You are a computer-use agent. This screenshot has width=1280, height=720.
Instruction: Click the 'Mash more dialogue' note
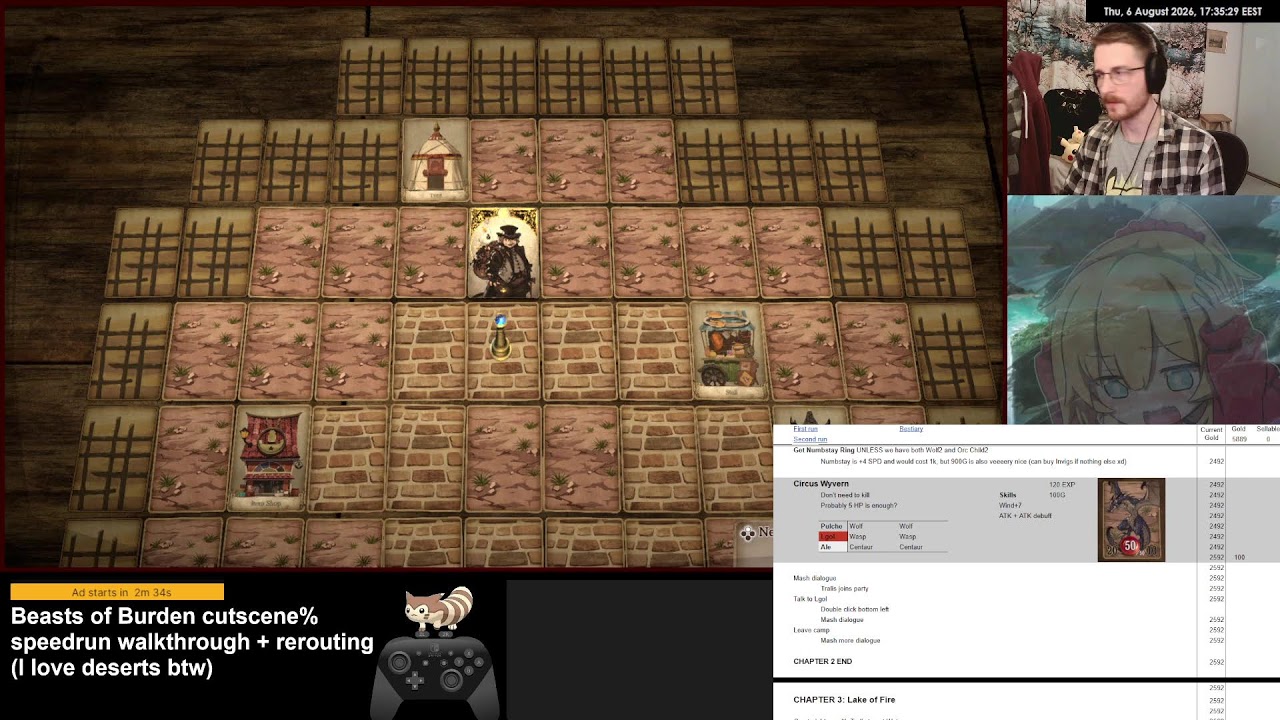[x=850, y=640]
